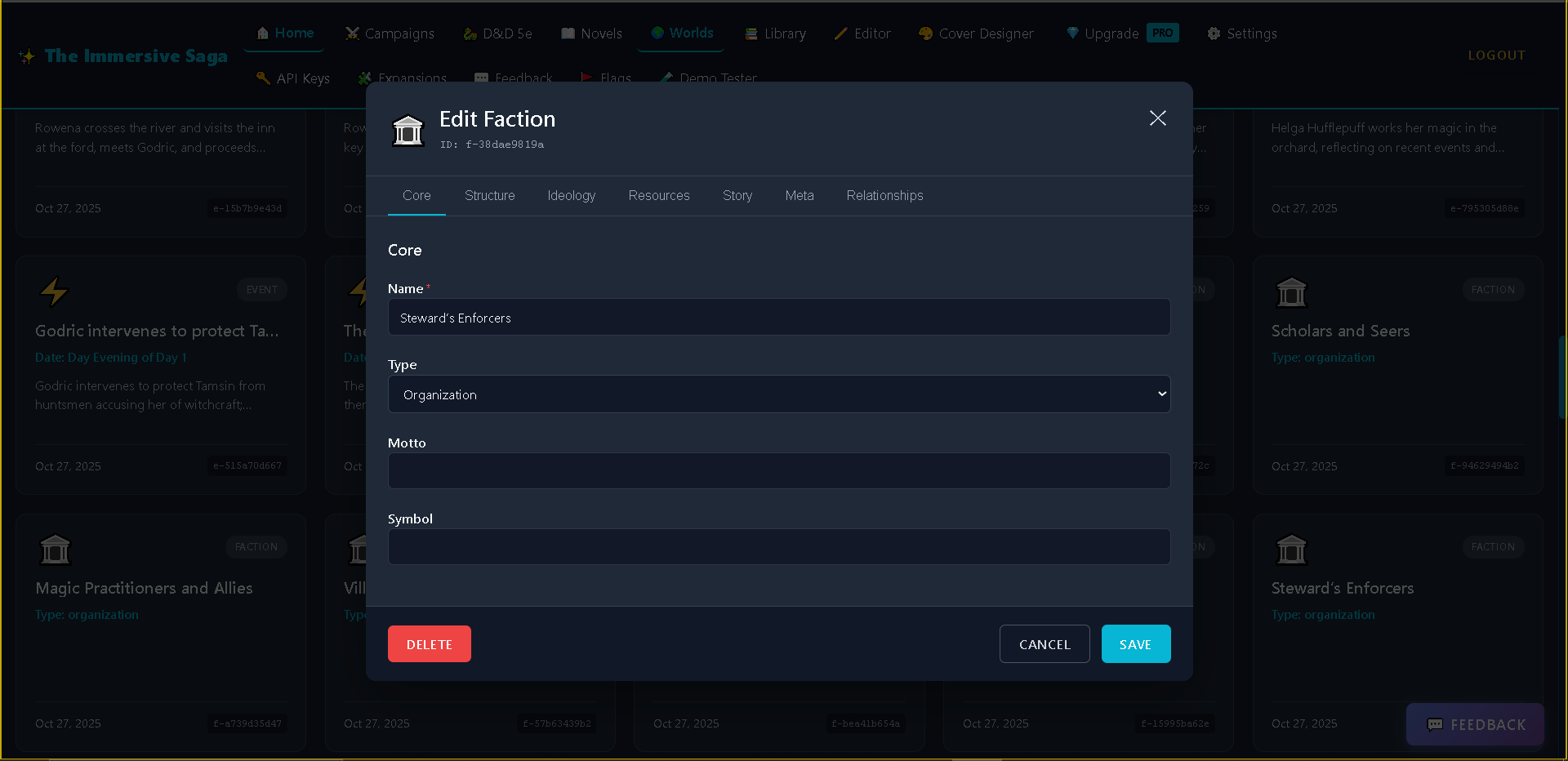Select the D&D 5e dice icon
The height and width of the screenshot is (761, 1568).
(470, 33)
